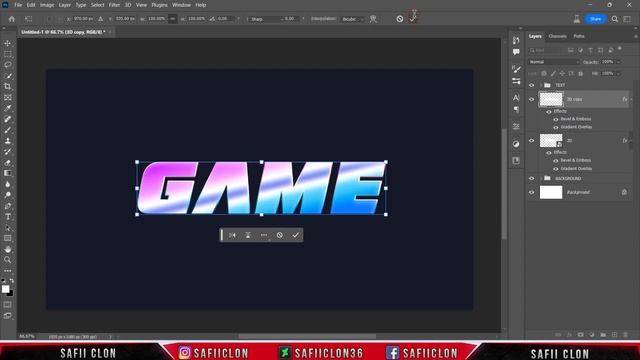The image size is (640, 360).
Task: Open the blend mode Normal dropdown
Action: click(553, 62)
